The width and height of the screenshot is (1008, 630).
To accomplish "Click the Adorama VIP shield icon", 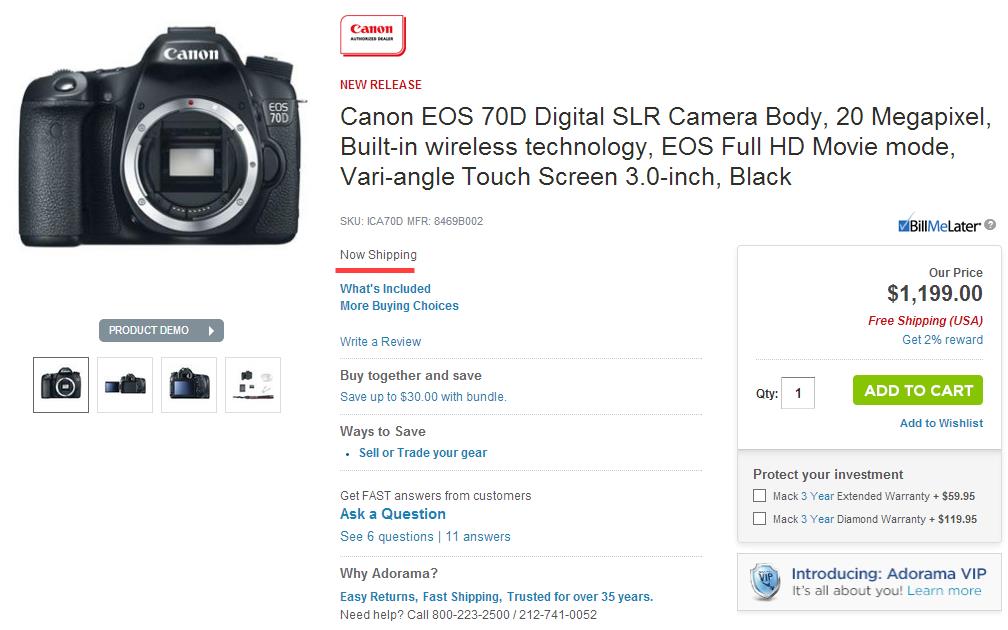I will pos(765,582).
